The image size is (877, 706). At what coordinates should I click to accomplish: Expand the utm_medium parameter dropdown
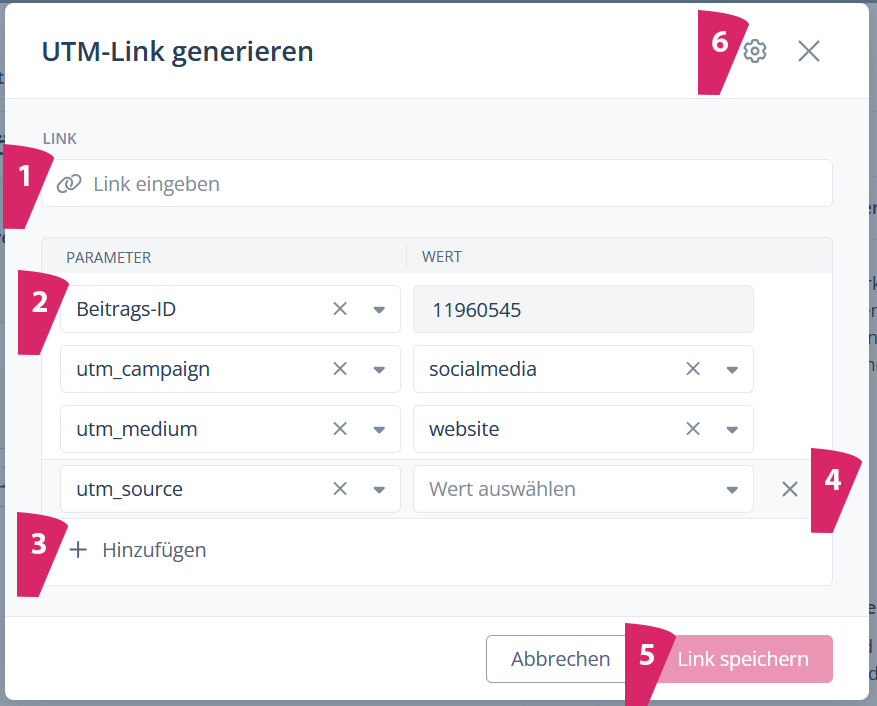pos(379,430)
